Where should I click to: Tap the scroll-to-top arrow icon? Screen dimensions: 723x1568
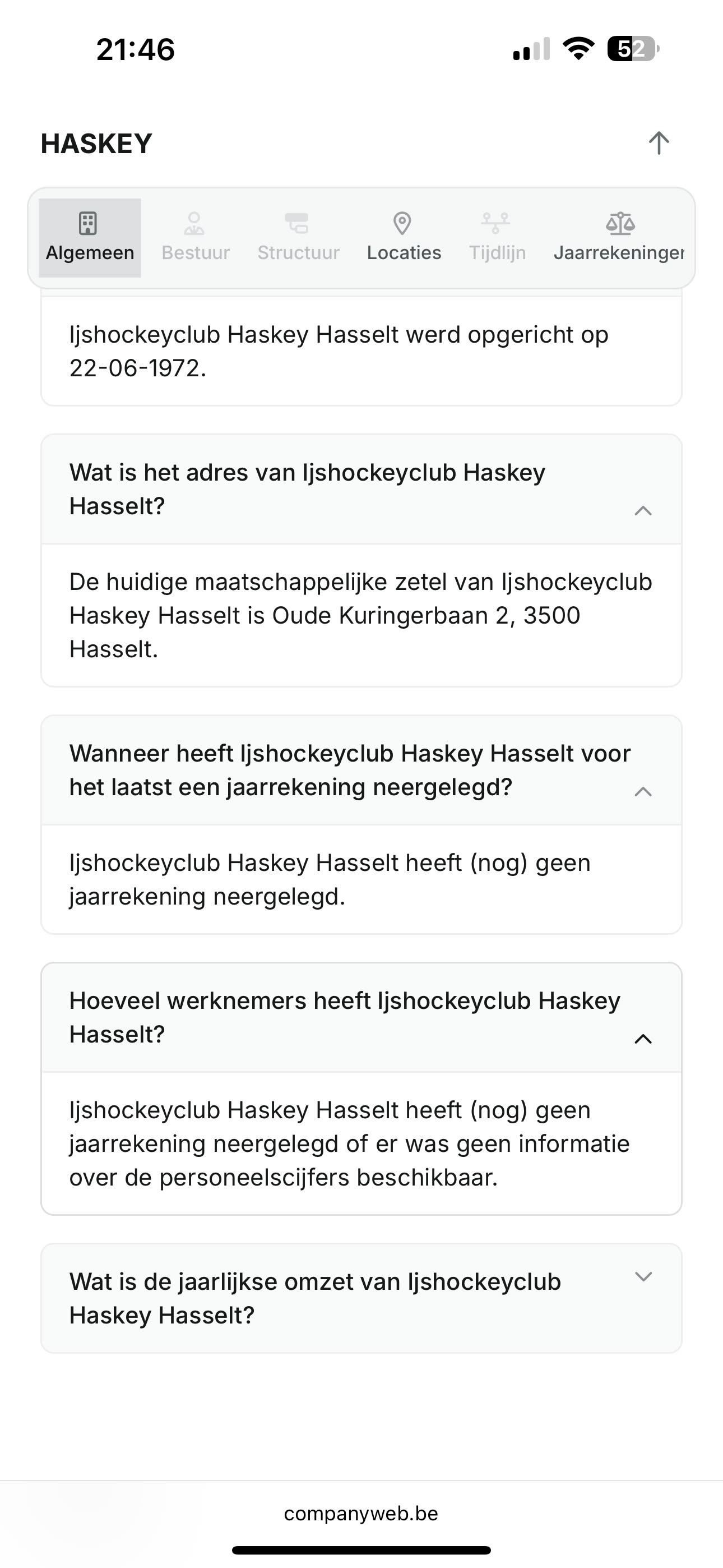659,143
